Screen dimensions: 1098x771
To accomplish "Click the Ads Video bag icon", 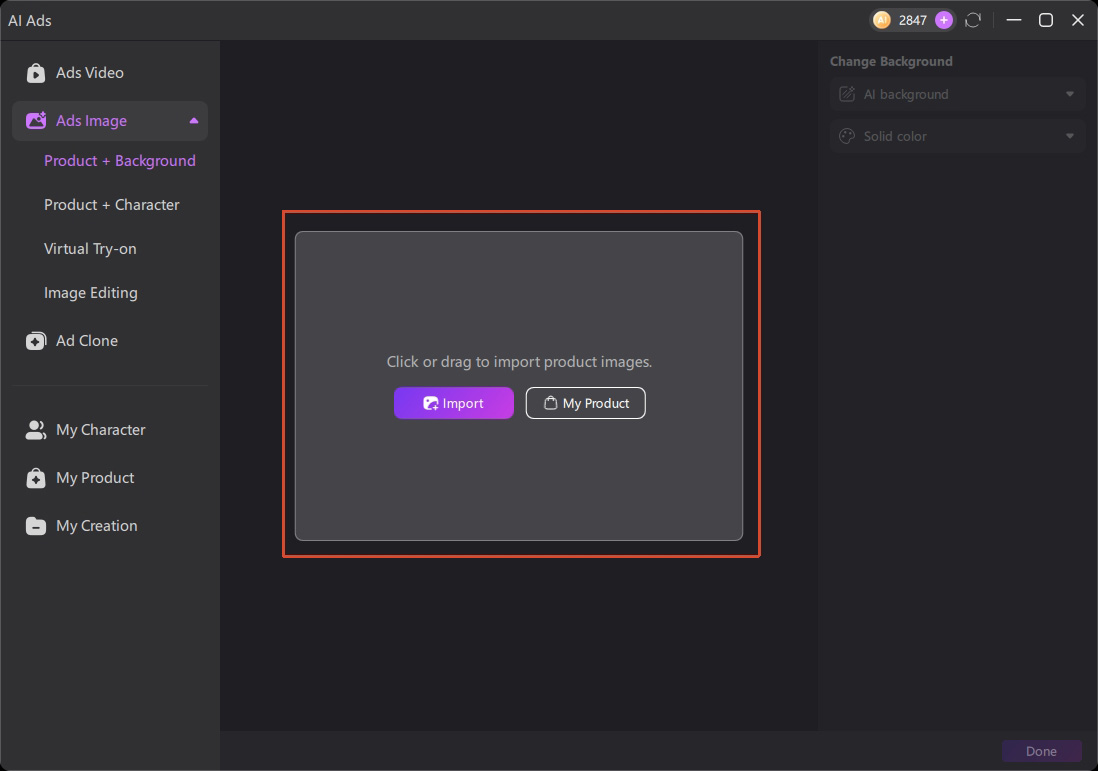I will click(x=36, y=73).
